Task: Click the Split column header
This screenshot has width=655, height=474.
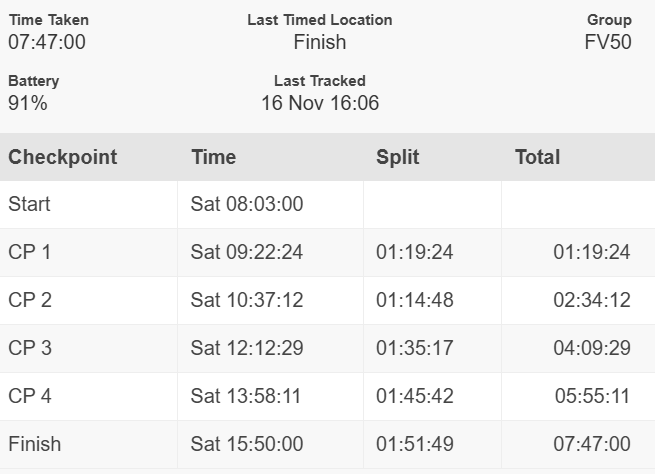Action: (x=397, y=157)
